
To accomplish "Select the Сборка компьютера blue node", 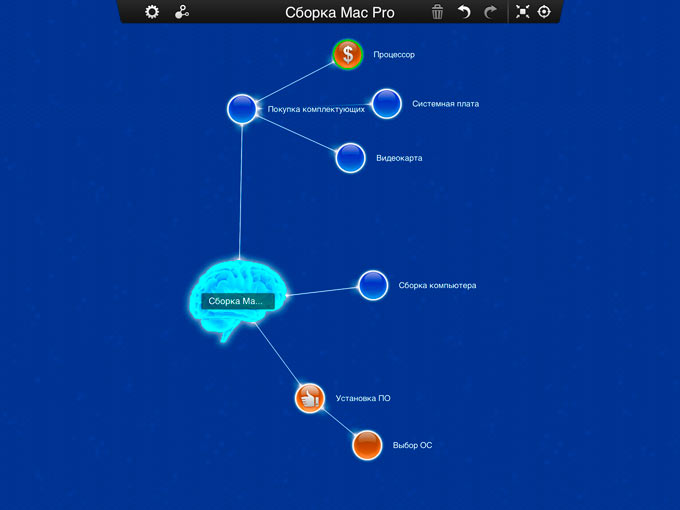I will pyautogui.click(x=373, y=285).
